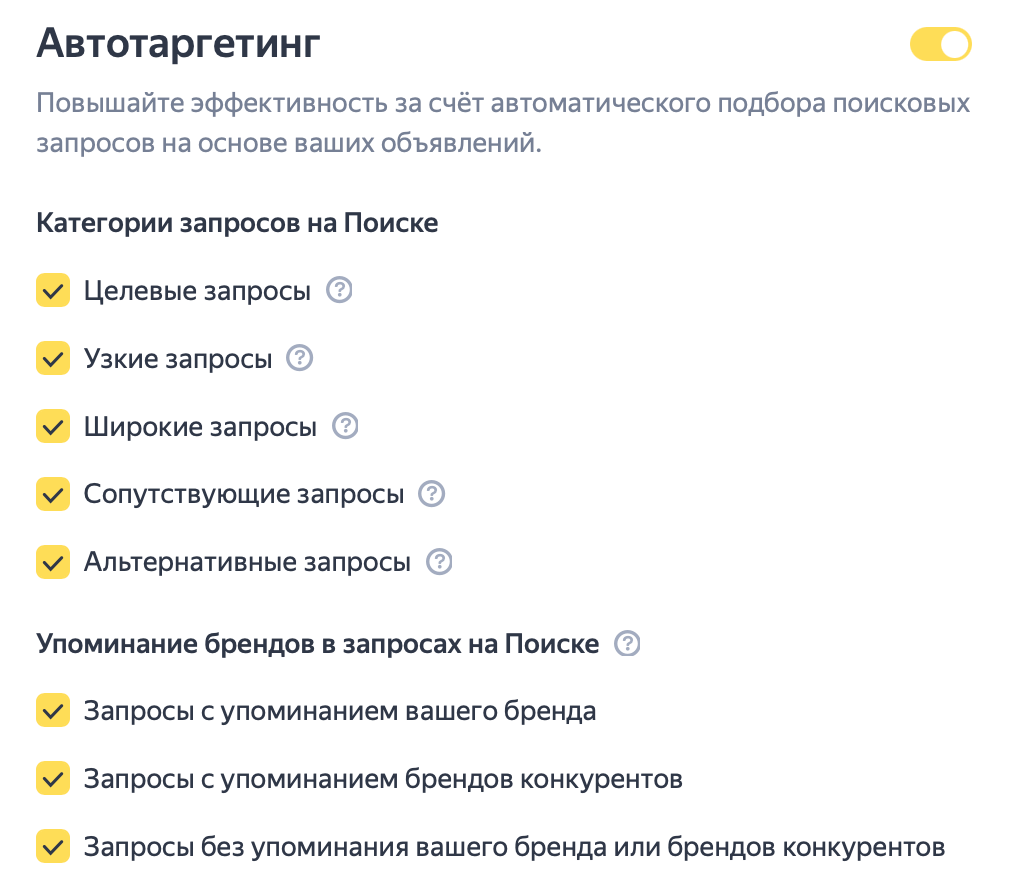The height and width of the screenshot is (892, 1016).
Task: Click help icon beside Узкие запросы
Action: point(300,358)
